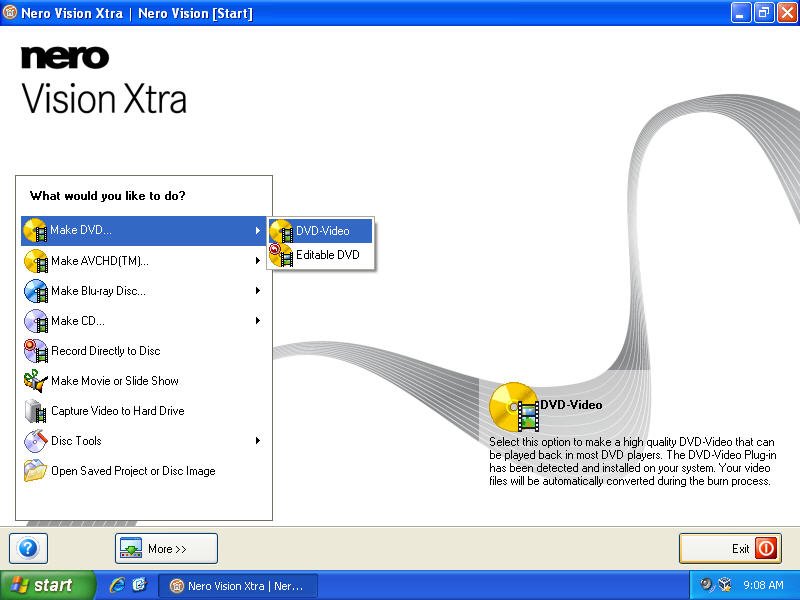Click the Editable DVD submenu icon

point(281,255)
